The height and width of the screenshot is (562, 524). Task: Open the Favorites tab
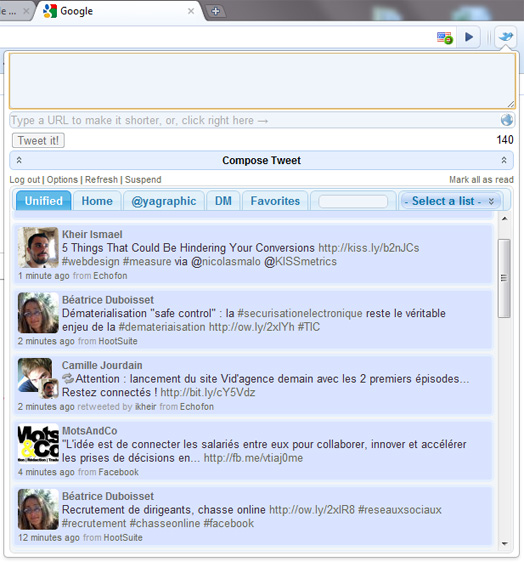pos(275,201)
